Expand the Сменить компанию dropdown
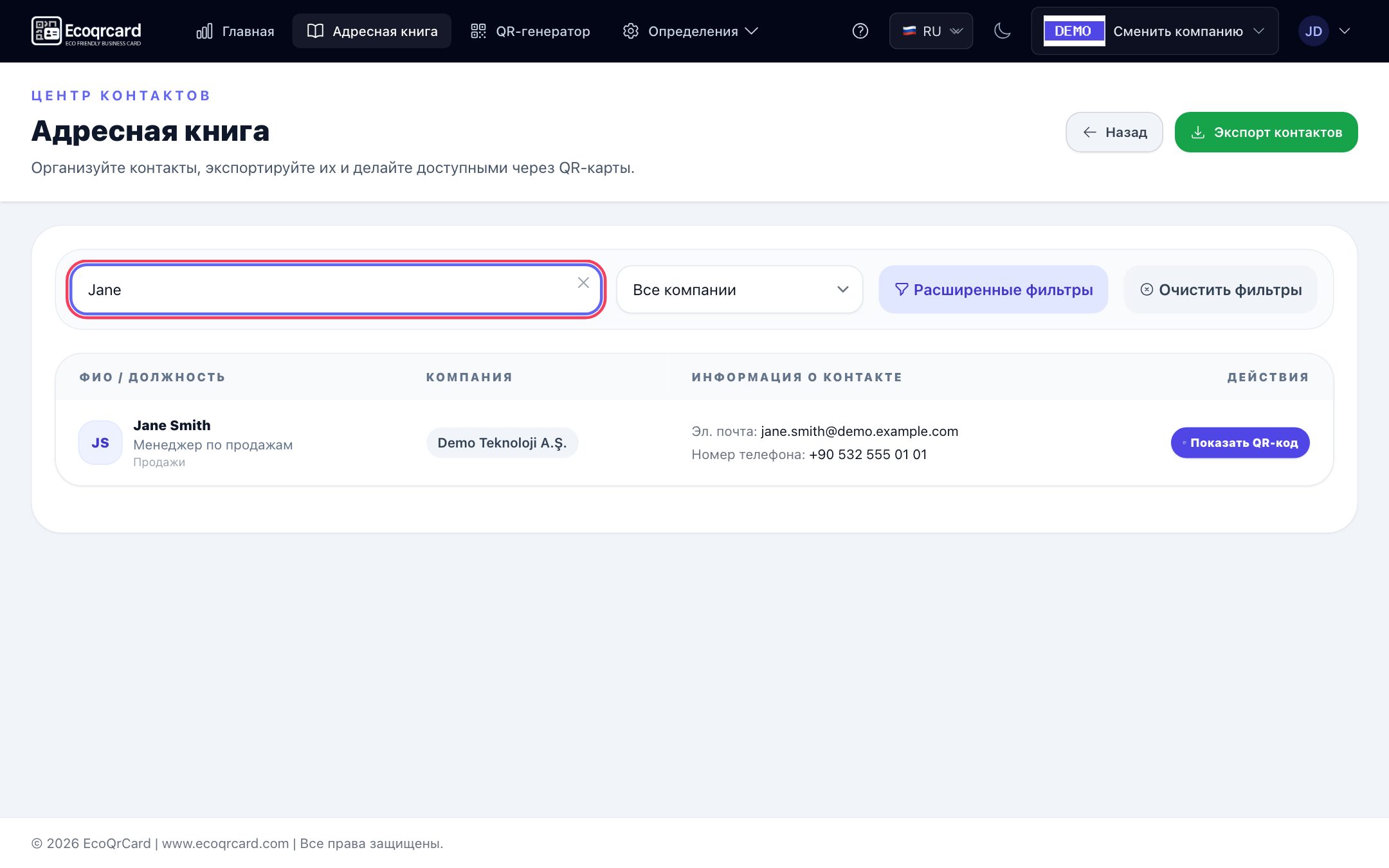The width and height of the screenshot is (1389, 868). [x=1155, y=31]
